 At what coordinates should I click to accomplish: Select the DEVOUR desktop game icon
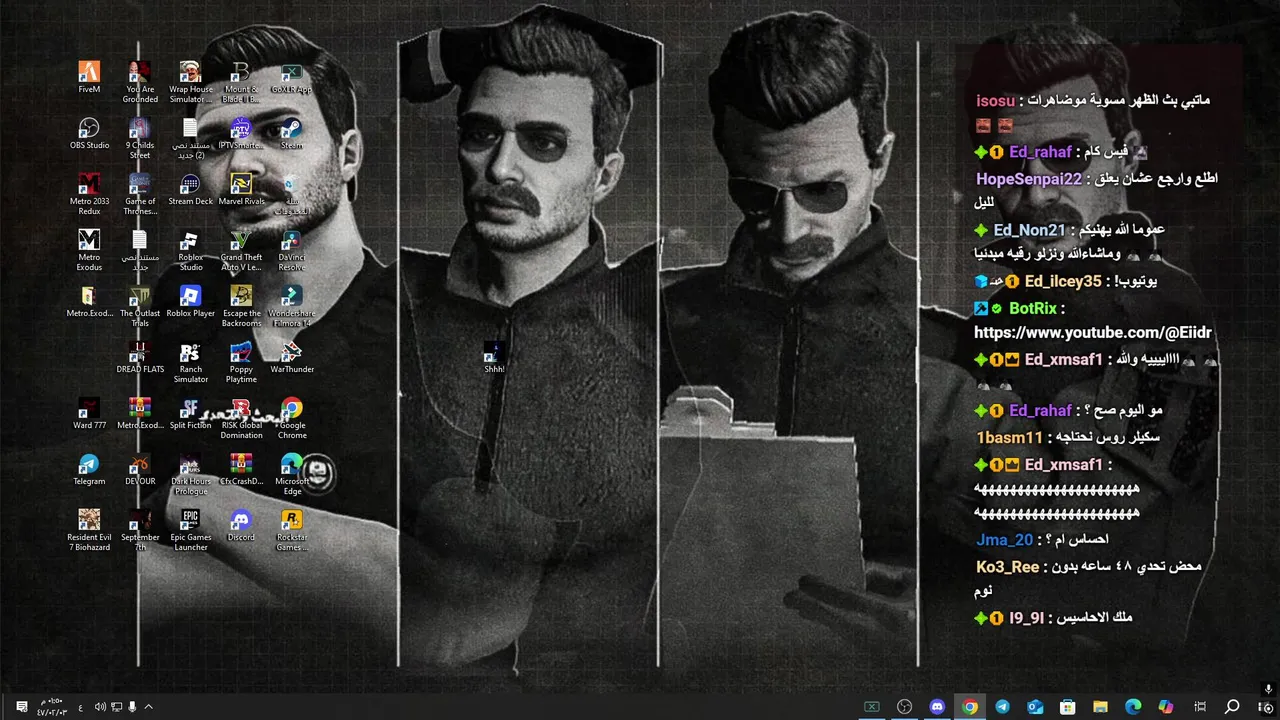[140, 471]
